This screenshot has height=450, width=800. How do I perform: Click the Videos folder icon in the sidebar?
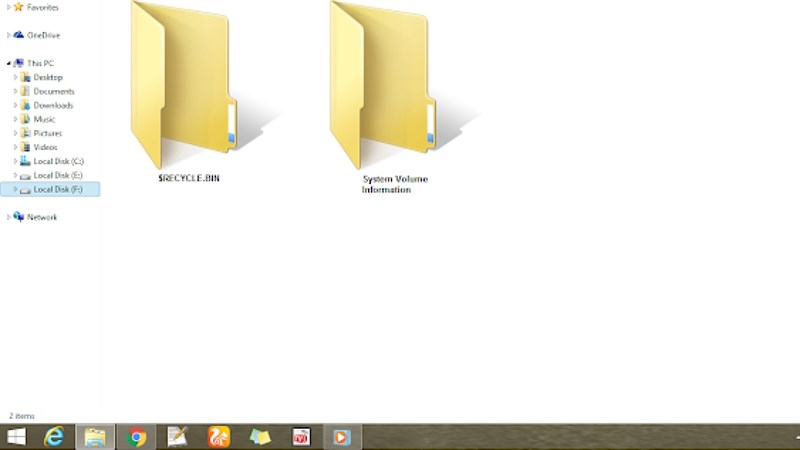pos(25,147)
